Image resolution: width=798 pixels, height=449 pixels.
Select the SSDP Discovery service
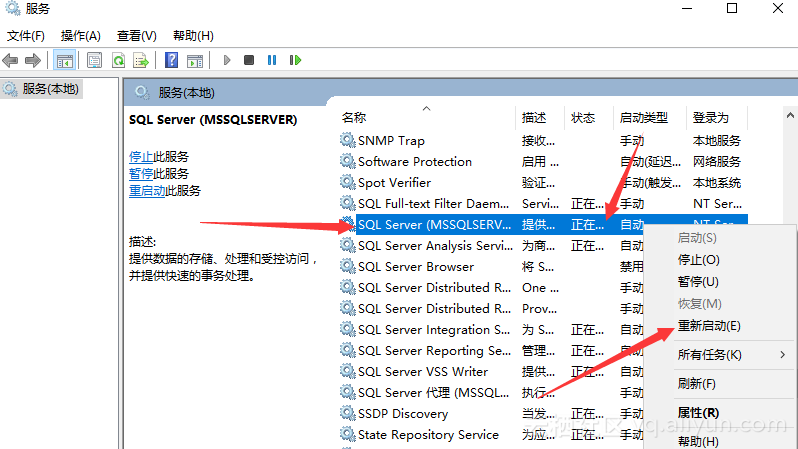pos(403,413)
